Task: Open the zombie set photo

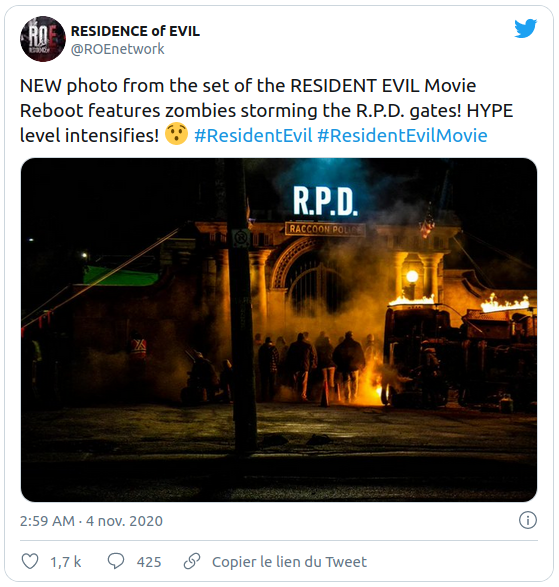Action: (279, 330)
